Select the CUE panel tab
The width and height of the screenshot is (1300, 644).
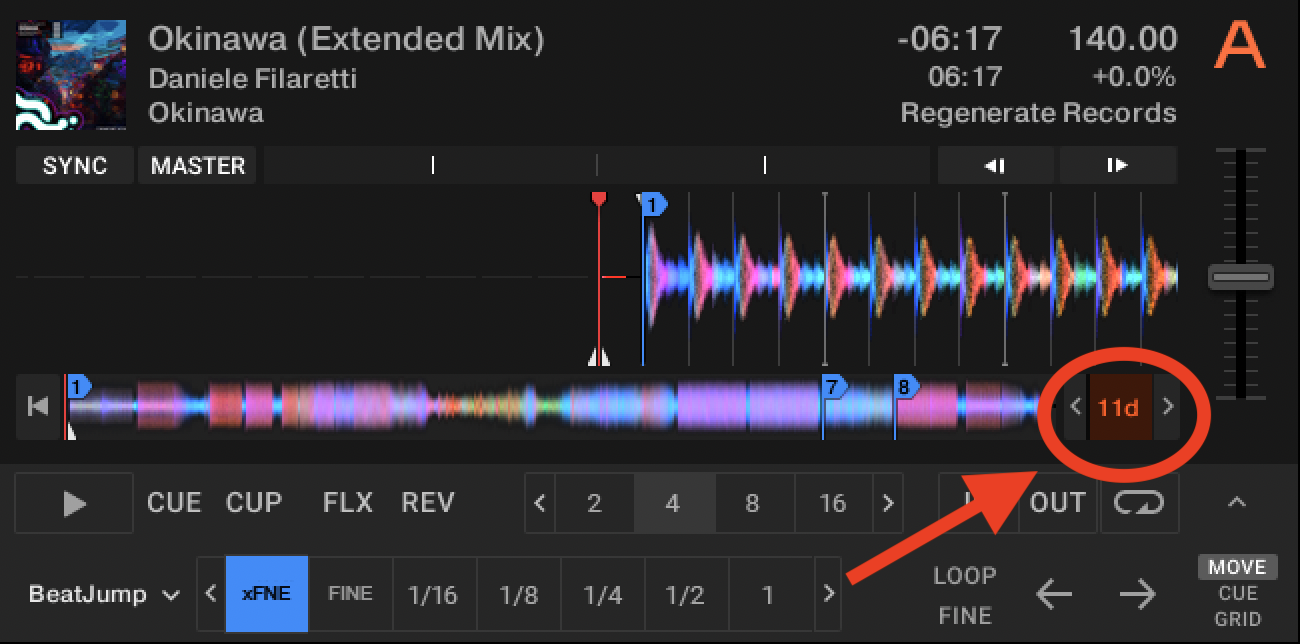[1237, 593]
